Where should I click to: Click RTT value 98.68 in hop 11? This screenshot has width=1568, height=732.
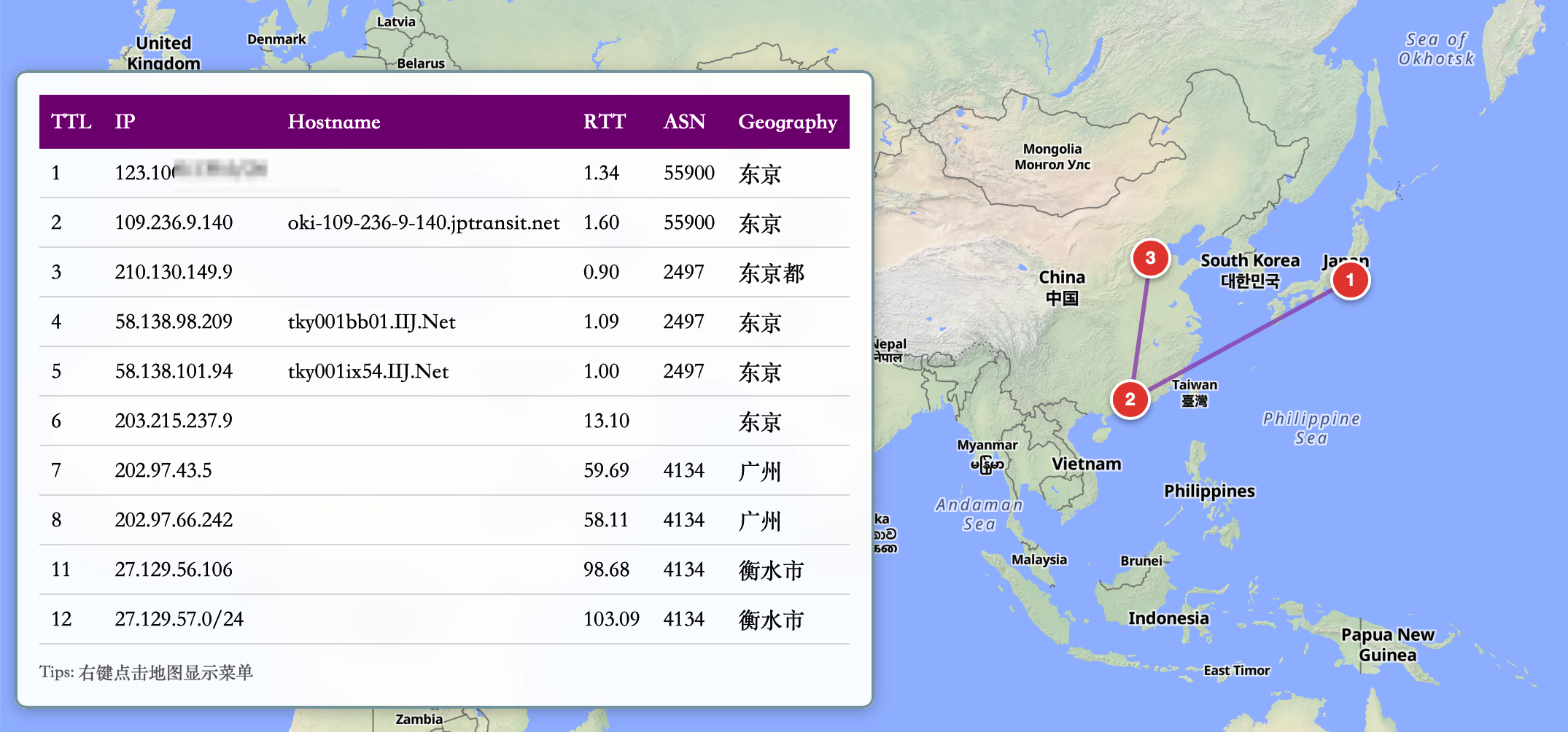click(606, 569)
